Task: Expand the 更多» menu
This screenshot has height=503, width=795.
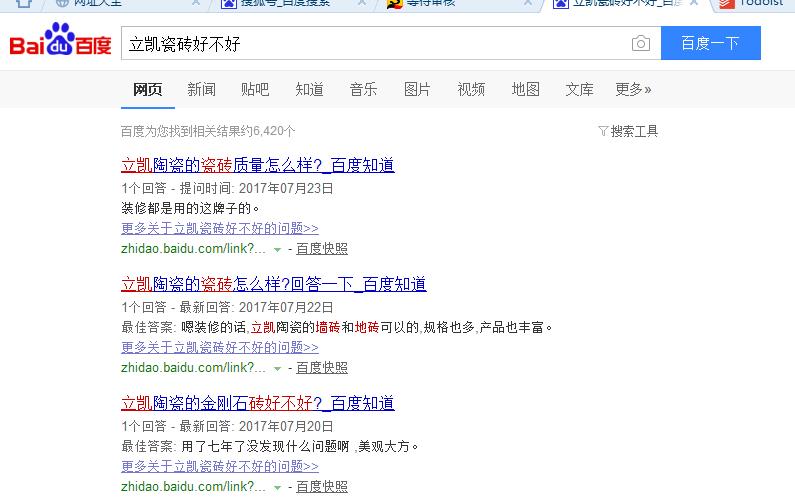Action: click(633, 89)
